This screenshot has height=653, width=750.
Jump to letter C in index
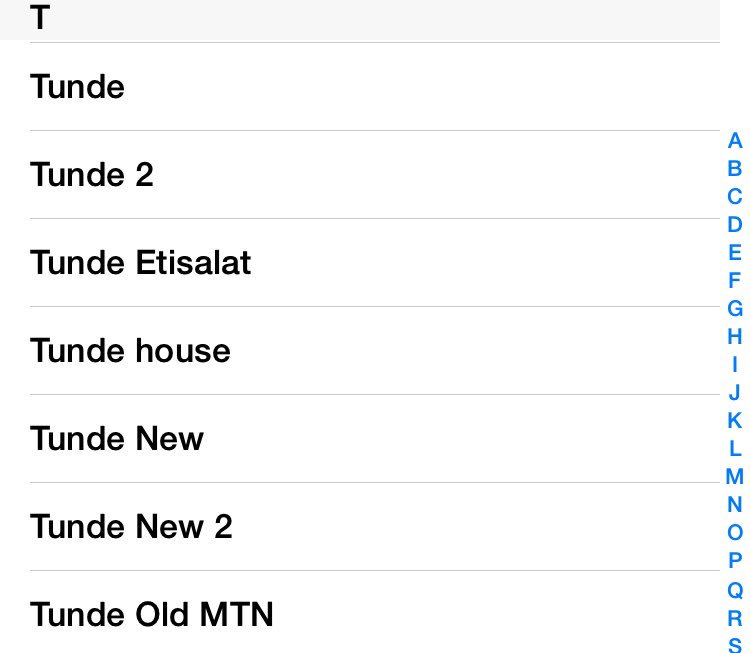tap(735, 197)
